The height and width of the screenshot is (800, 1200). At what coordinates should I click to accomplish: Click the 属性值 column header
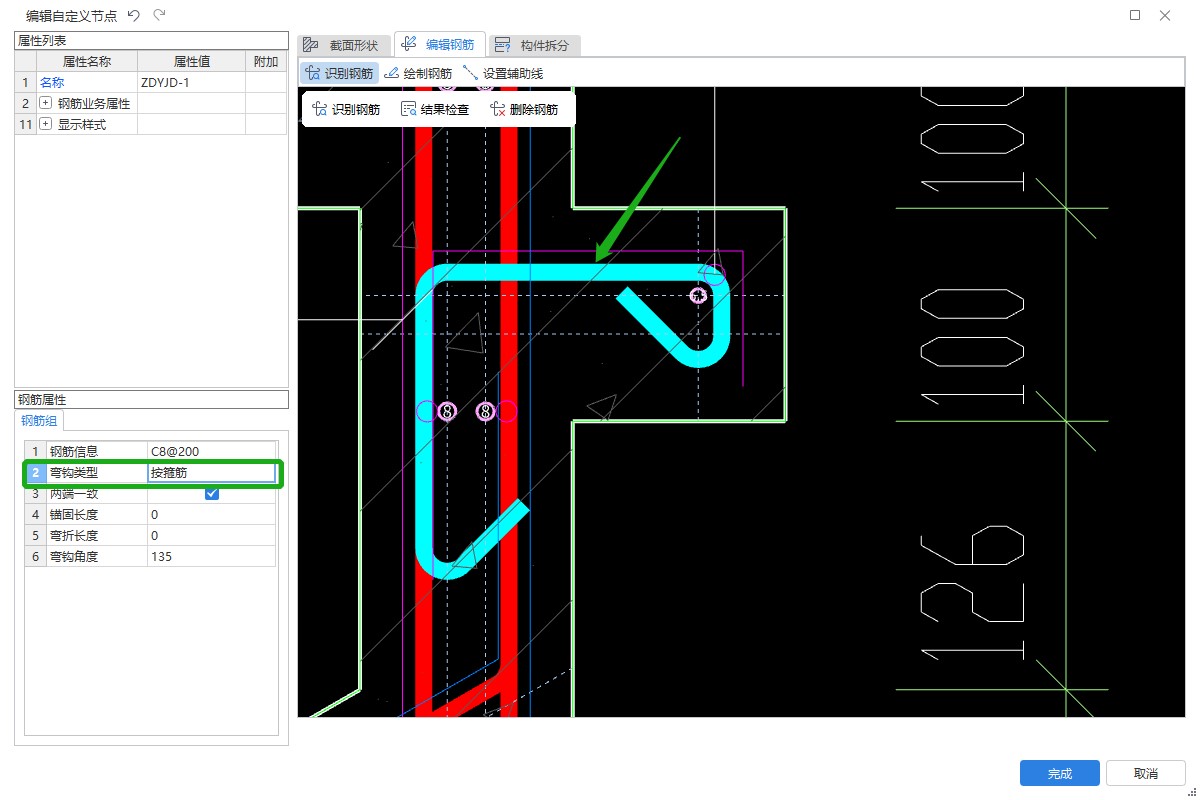[191, 62]
